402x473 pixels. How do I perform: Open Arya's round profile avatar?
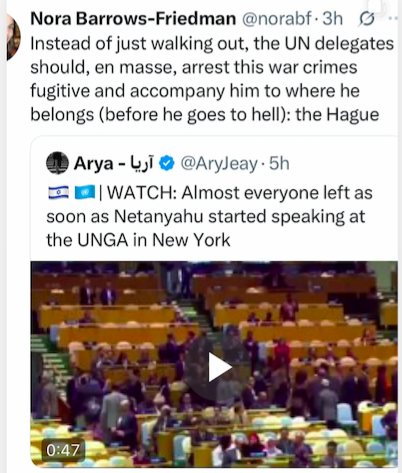(x=57, y=163)
